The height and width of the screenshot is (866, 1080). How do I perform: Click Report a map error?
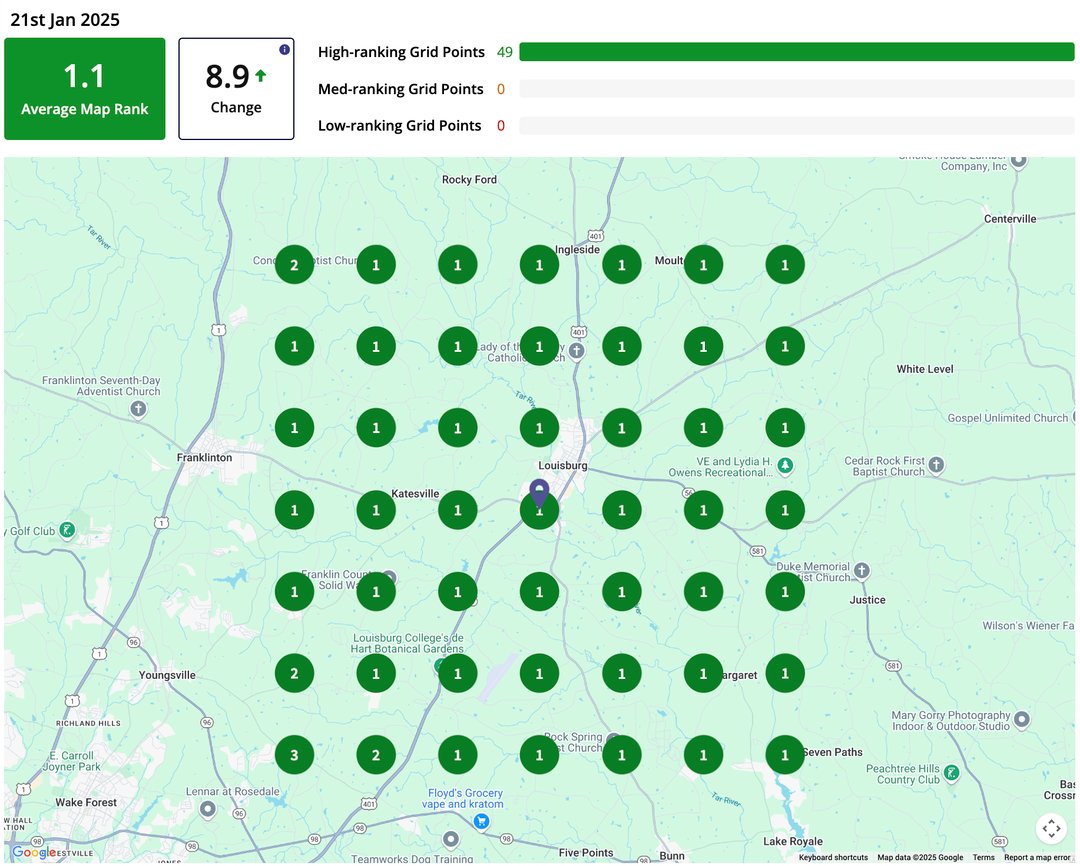click(1037, 857)
